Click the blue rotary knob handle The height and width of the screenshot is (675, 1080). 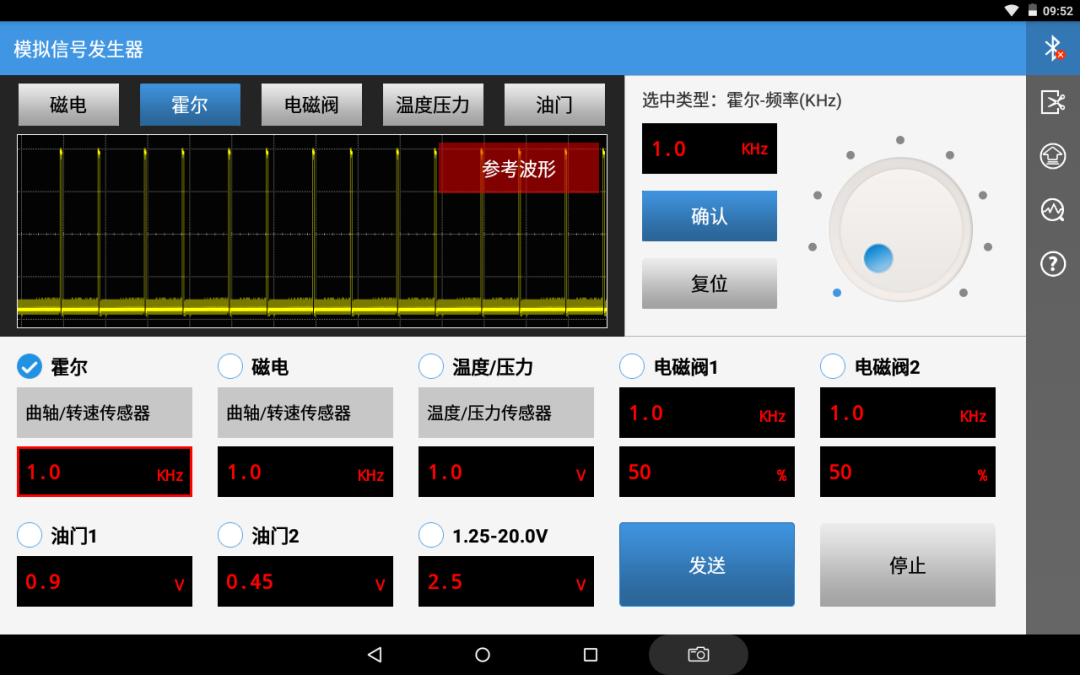click(878, 258)
